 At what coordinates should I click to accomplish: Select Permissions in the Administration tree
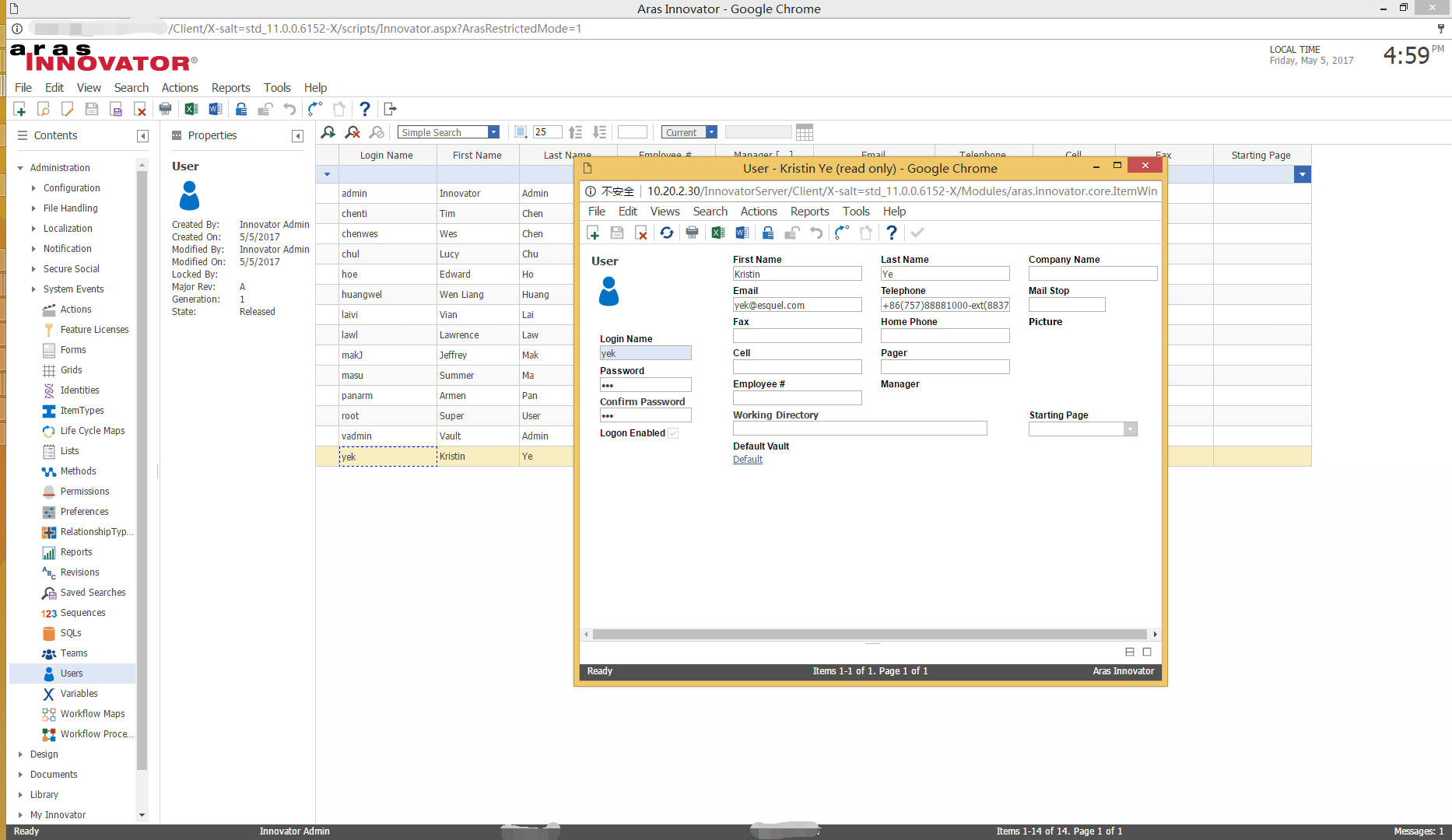[85, 492]
